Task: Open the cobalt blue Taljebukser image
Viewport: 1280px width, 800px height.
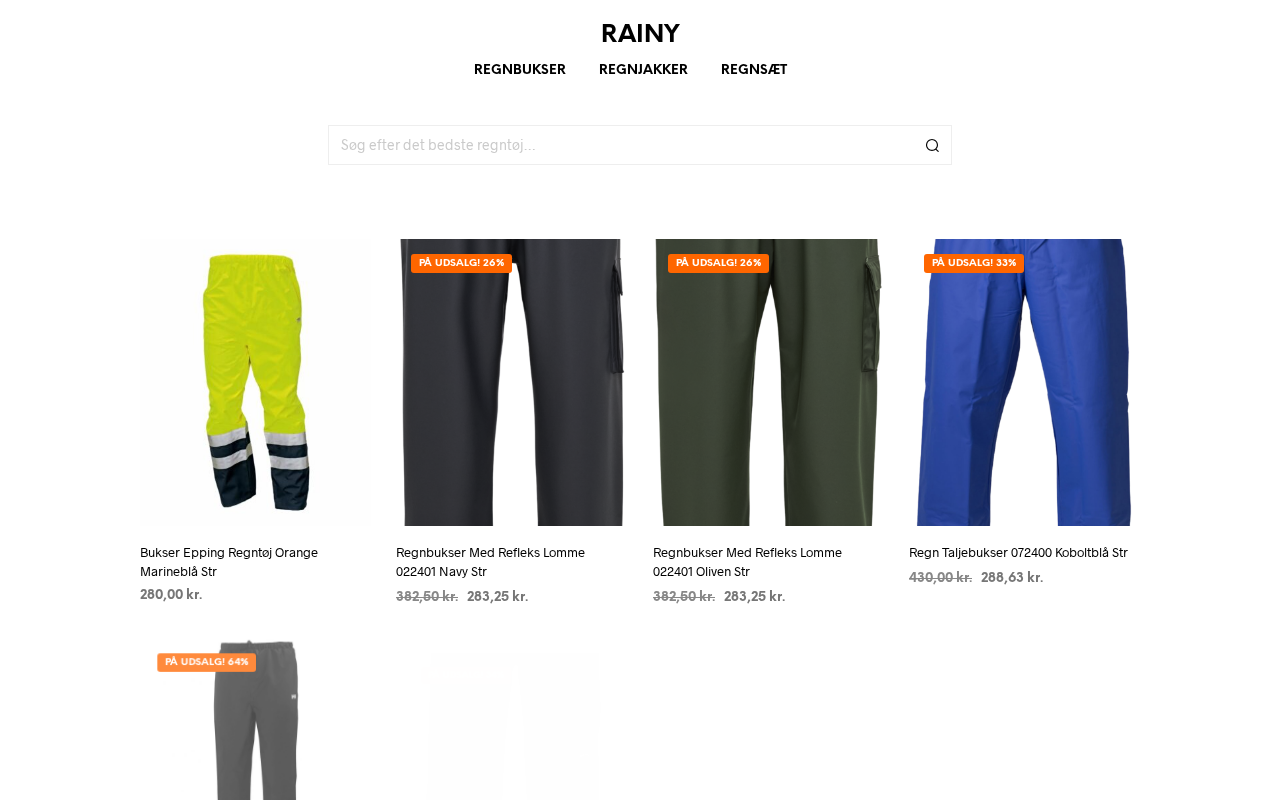Action: [x=1024, y=382]
